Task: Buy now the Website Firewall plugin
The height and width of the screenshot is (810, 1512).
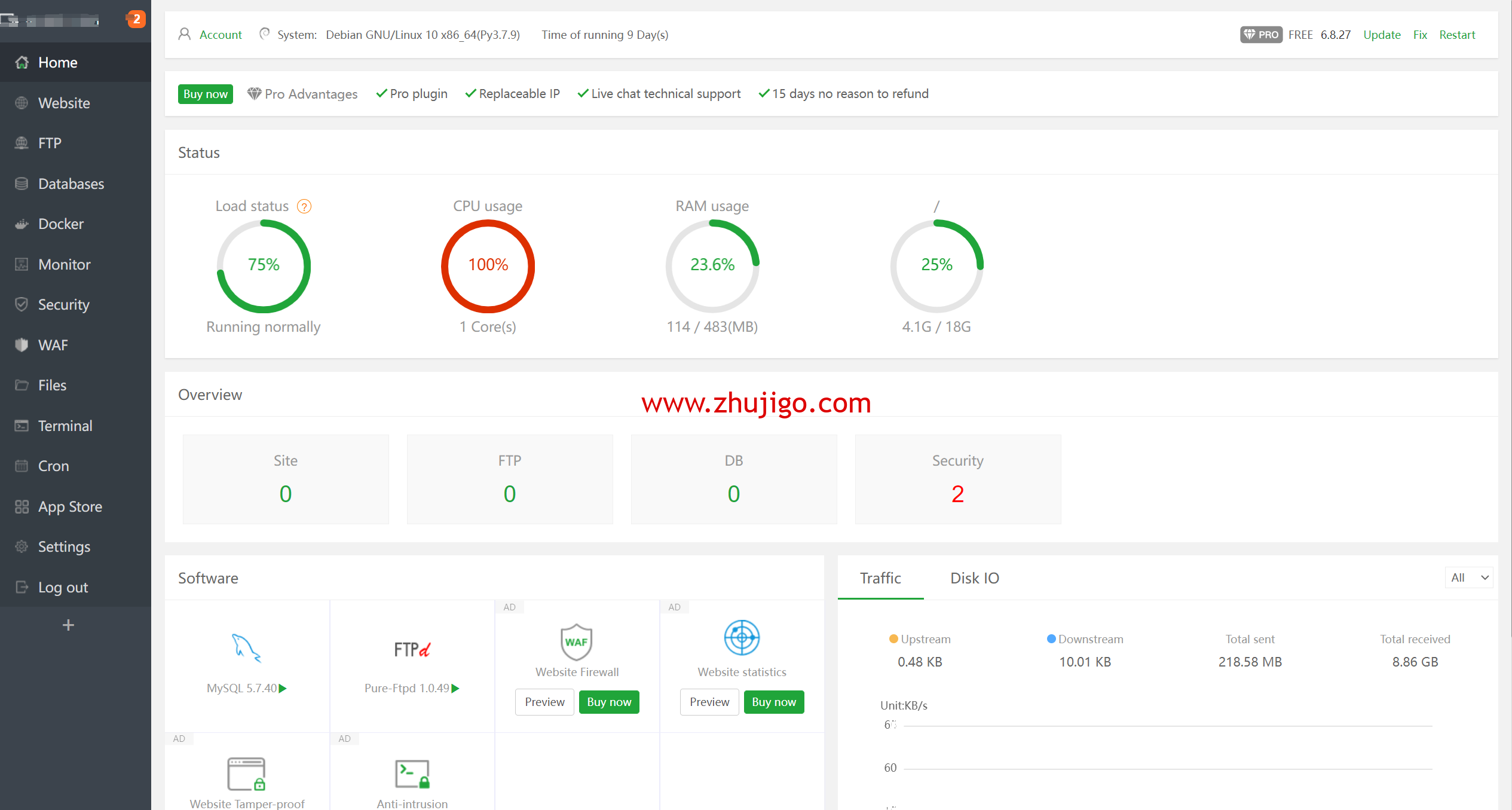Action: [x=609, y=702]
